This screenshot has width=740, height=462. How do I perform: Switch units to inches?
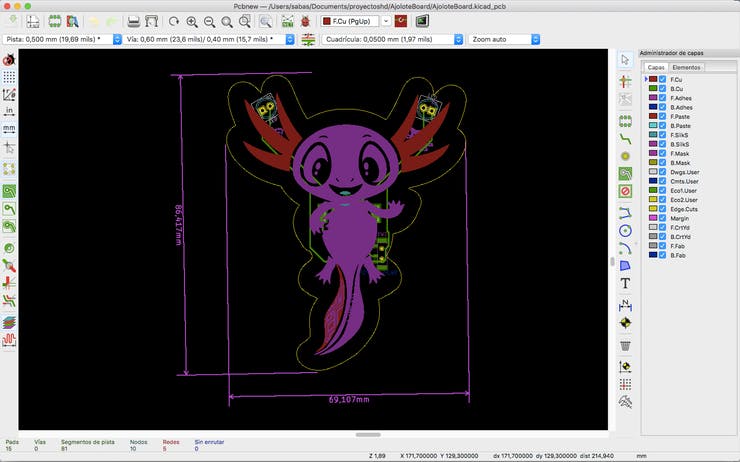pyautogui.click(x=9, y=111)
